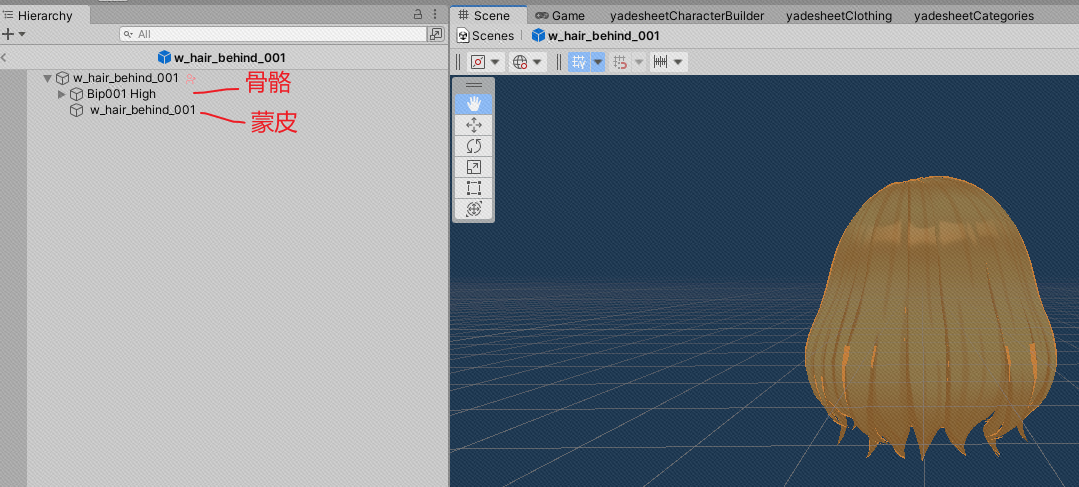Select the combined Transform tool
Screen dimensions: 1079x487
[x=473, y=209]
